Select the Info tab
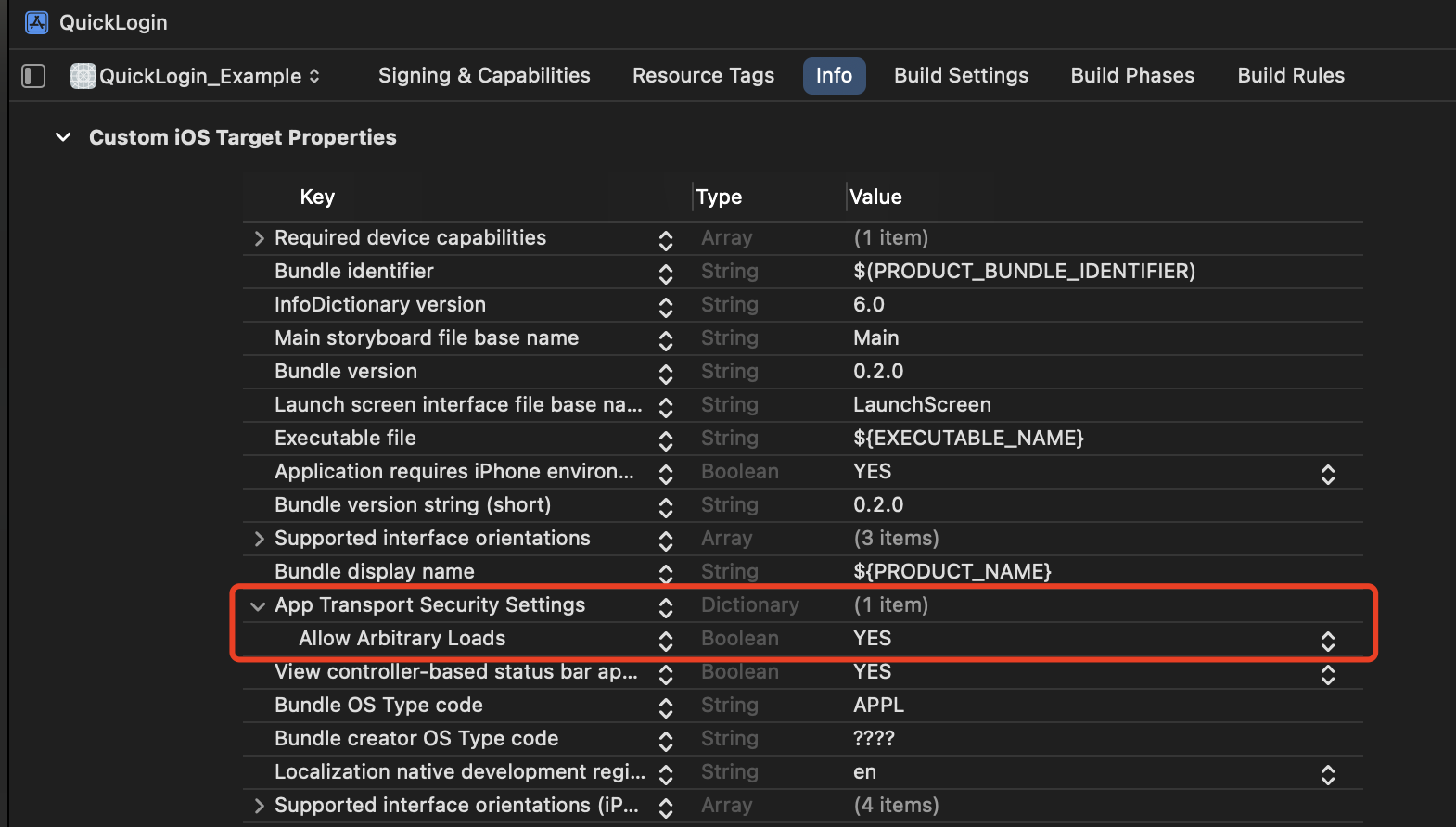1456x827 pixels. click(x=834, y=75)
